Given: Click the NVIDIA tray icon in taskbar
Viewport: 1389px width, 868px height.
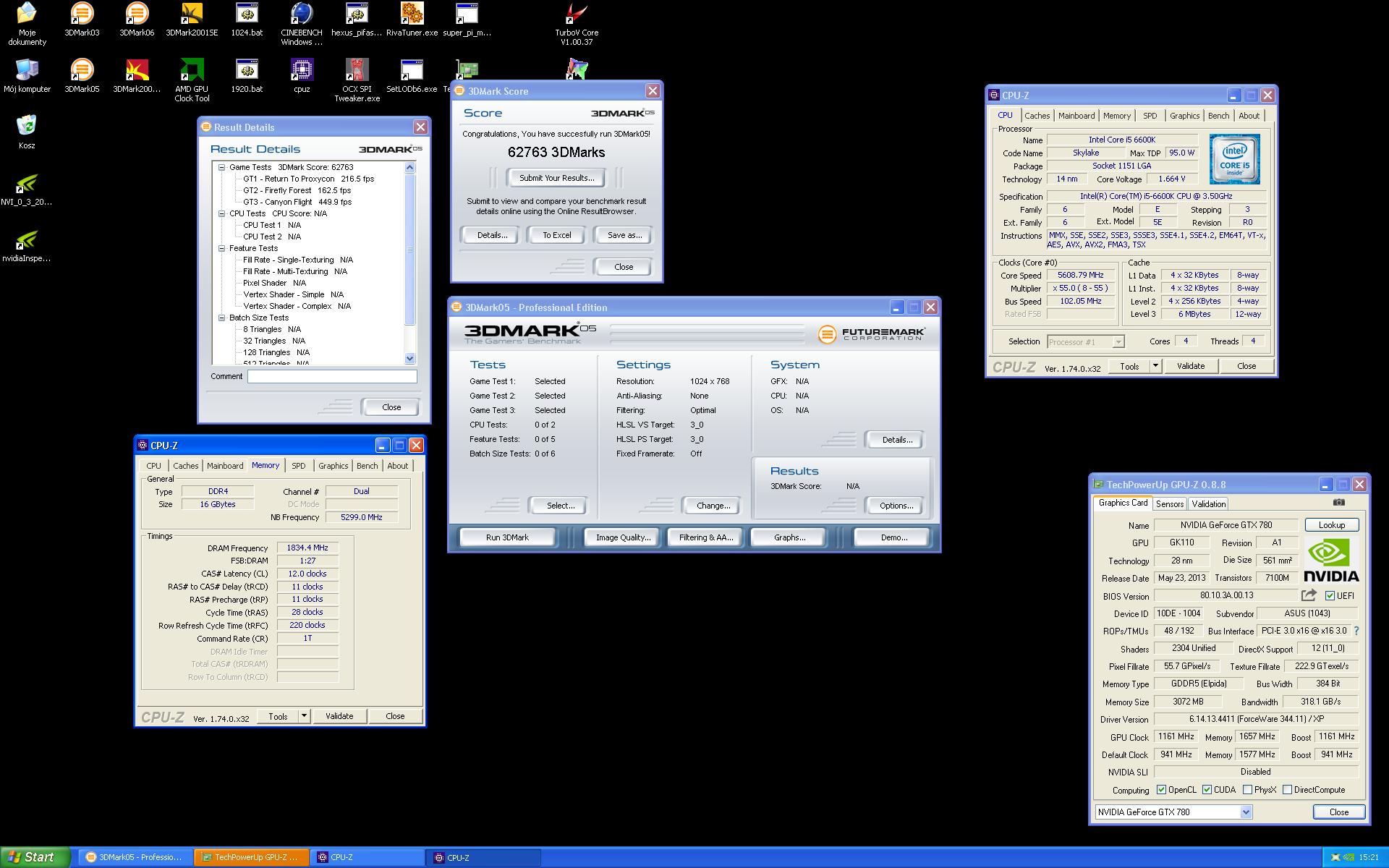Looking at the screenshot, I should point(1349,857).
